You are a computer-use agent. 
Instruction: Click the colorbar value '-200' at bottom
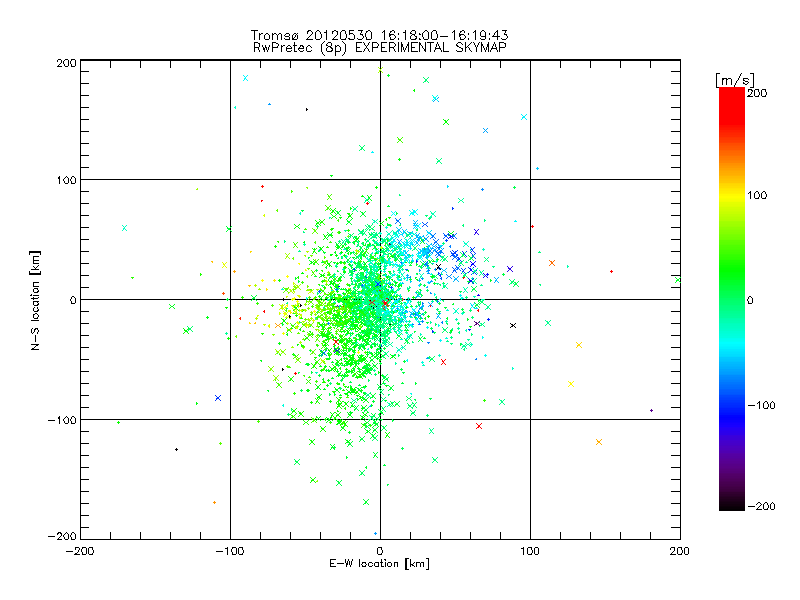[761, 506]
